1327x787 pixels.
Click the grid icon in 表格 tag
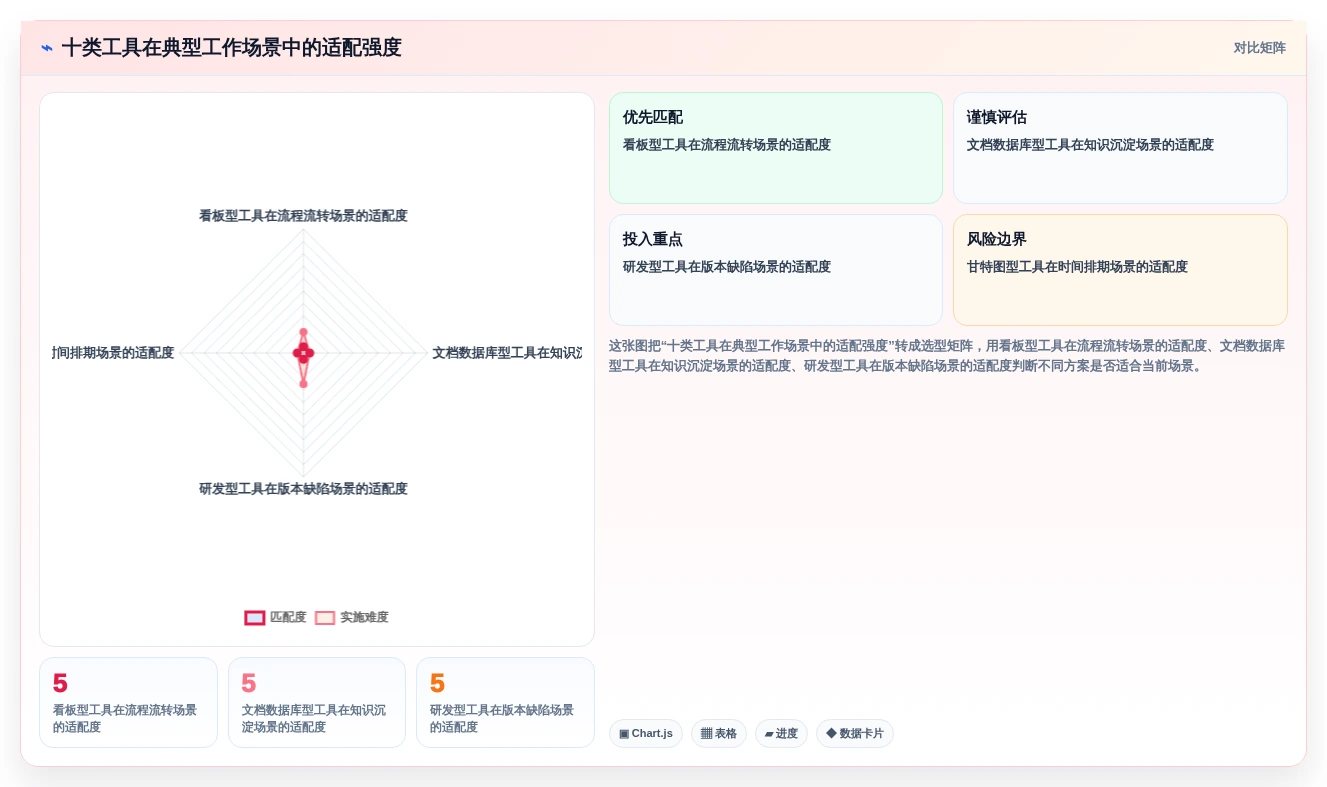click(706, 734)
